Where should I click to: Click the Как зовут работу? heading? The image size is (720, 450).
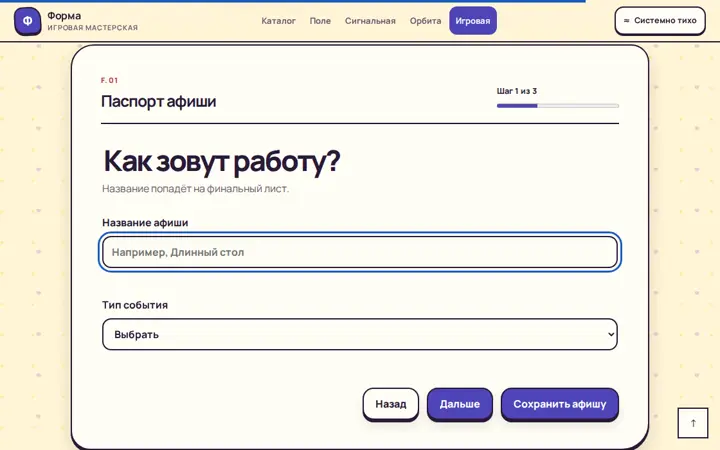222,162
